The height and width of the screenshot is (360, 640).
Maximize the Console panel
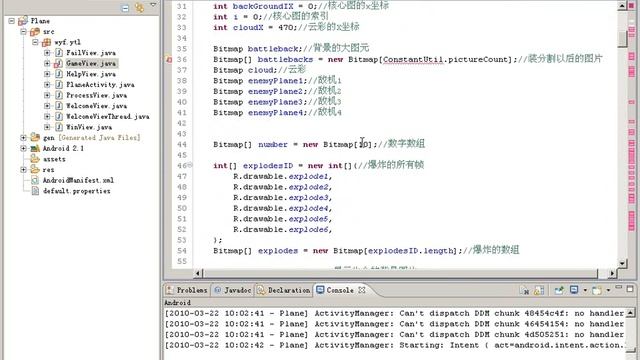630,289
